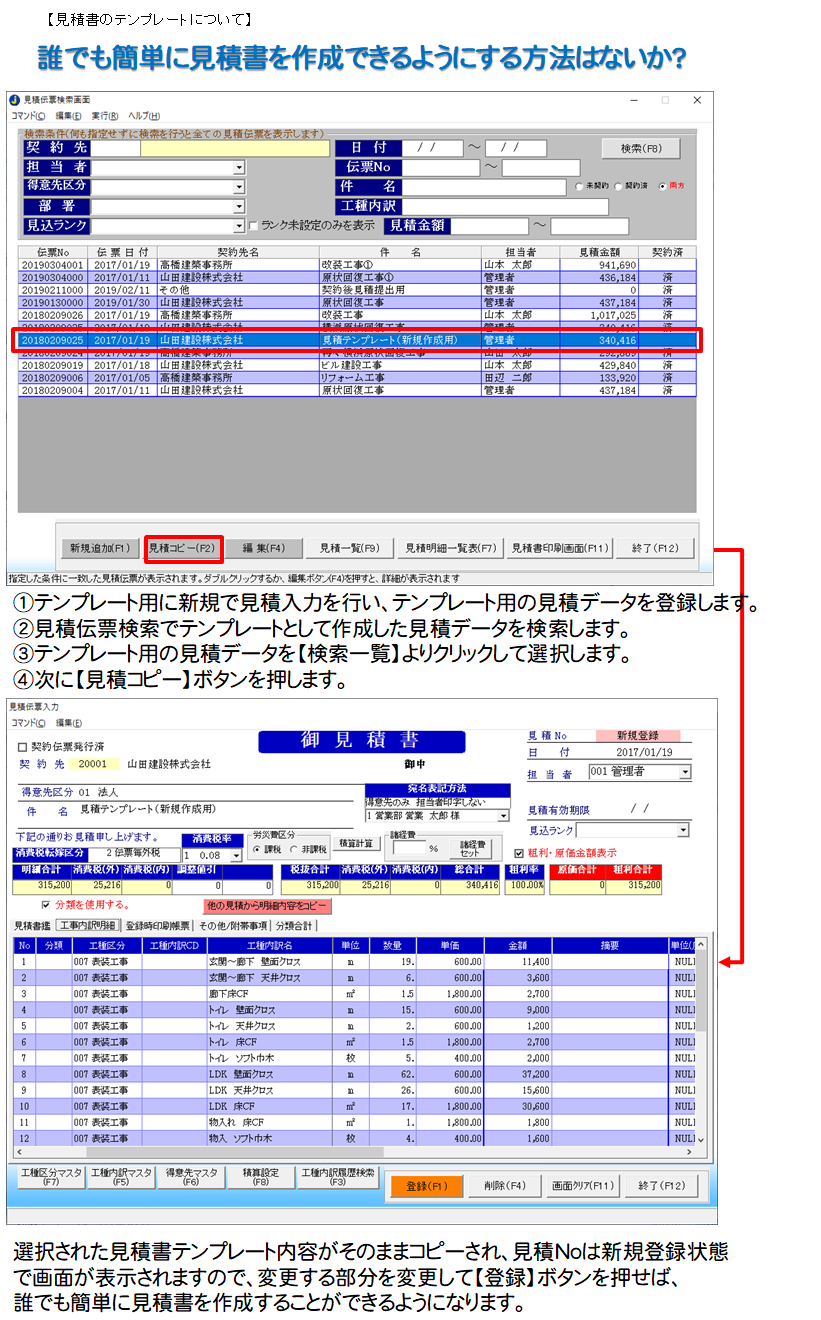Check ランク未設定のみを表示 checkbox
821x1320 pixels.
click(x=253, y=226)
